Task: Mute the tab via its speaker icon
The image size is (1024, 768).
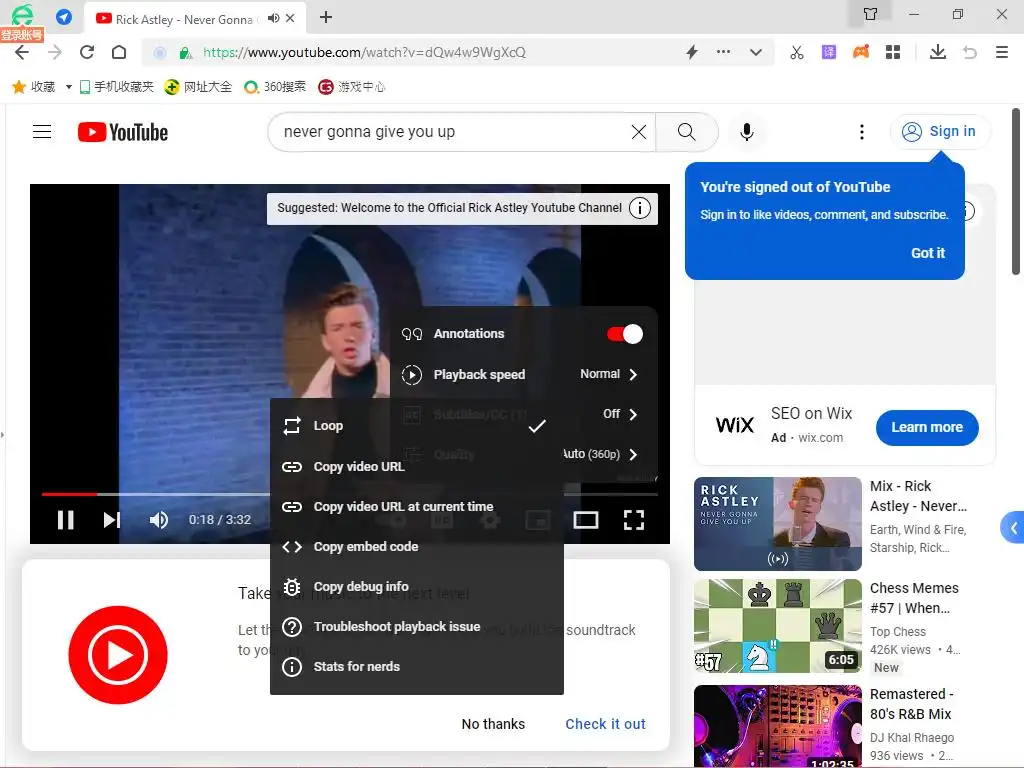Action: tap(273, 18)
